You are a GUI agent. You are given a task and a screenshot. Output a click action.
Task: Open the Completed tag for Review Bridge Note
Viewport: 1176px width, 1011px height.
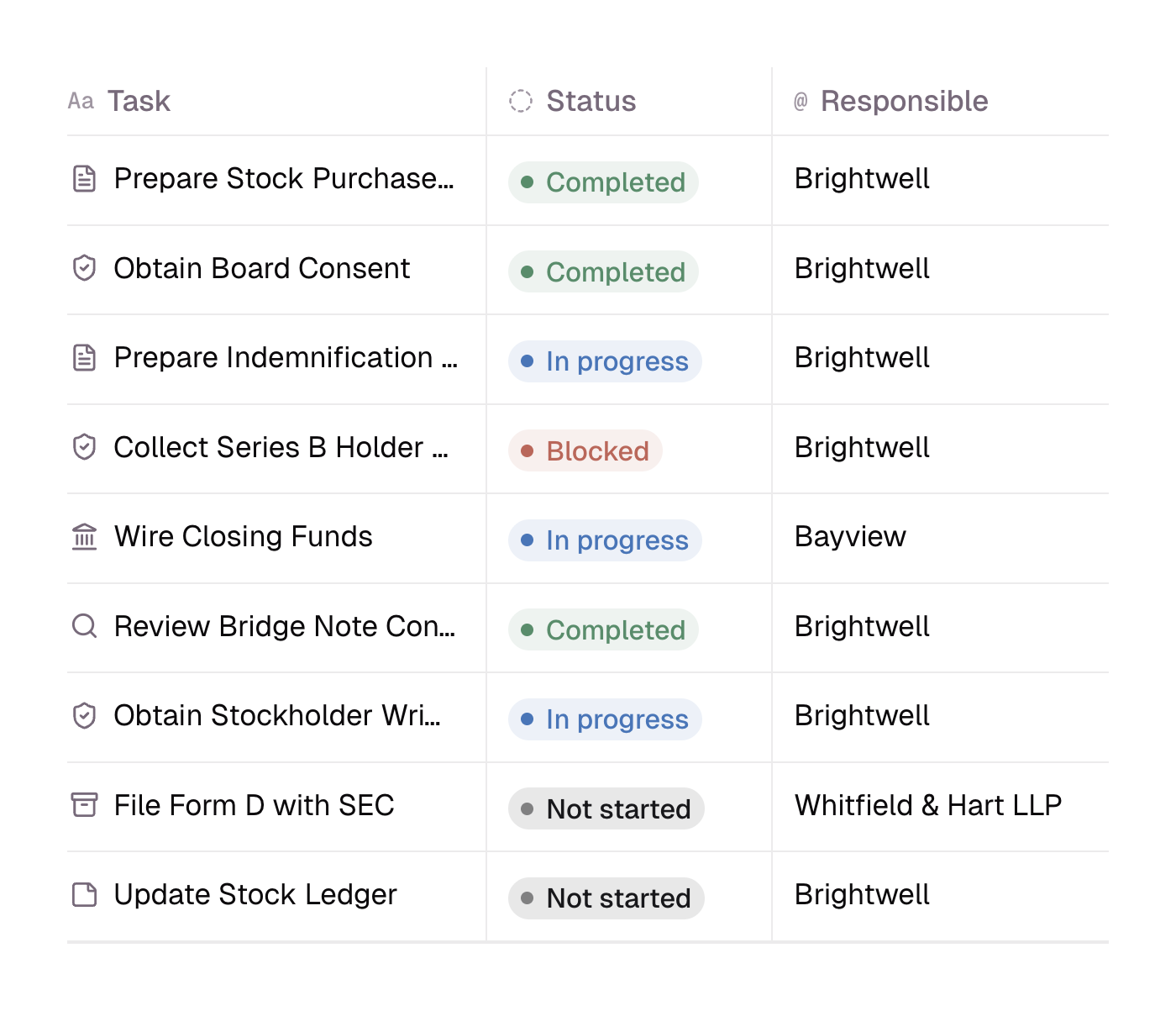pyautogui.click(x=603, y=630)
